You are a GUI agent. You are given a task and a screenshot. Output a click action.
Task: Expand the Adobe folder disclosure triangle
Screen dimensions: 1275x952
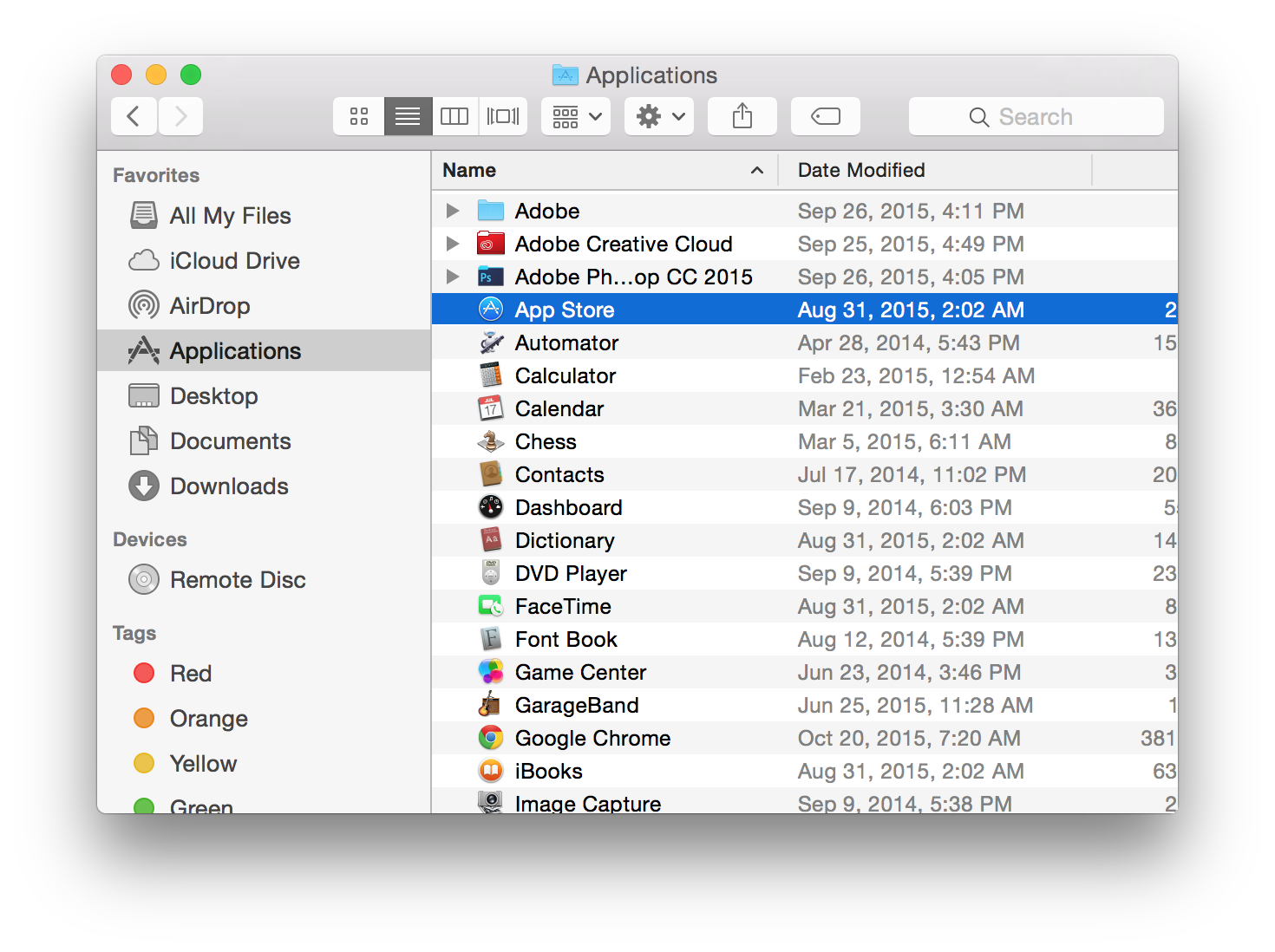(452, 211)
